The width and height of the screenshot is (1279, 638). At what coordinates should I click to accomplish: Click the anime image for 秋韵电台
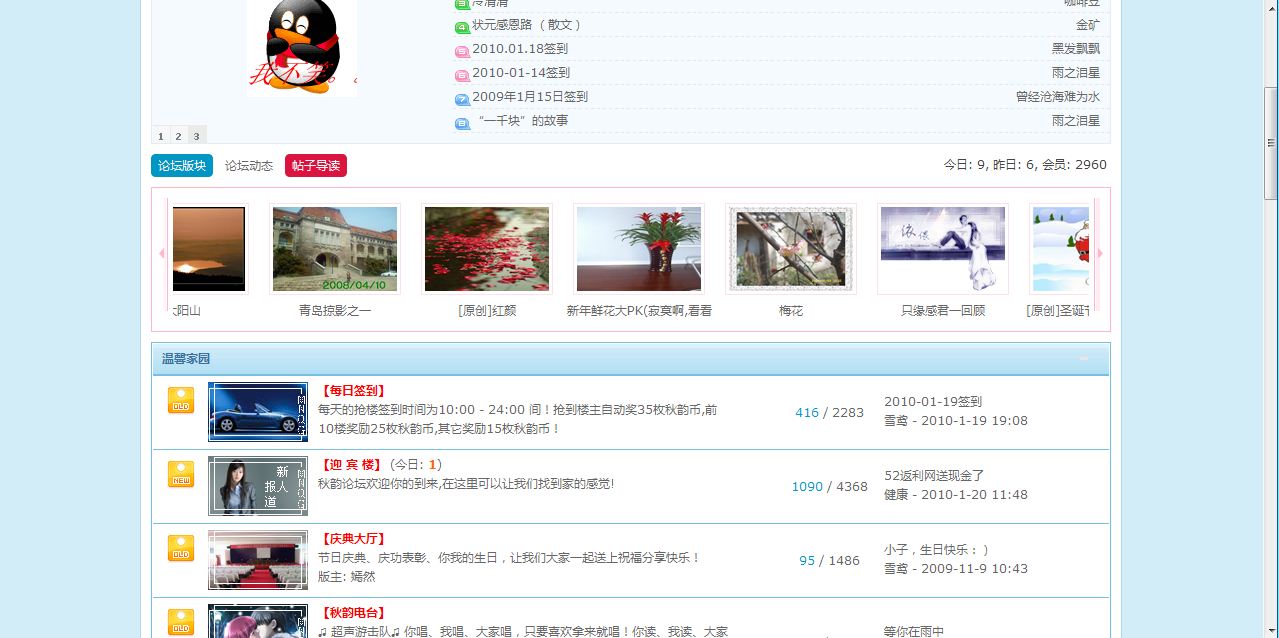tap(258, 621)
